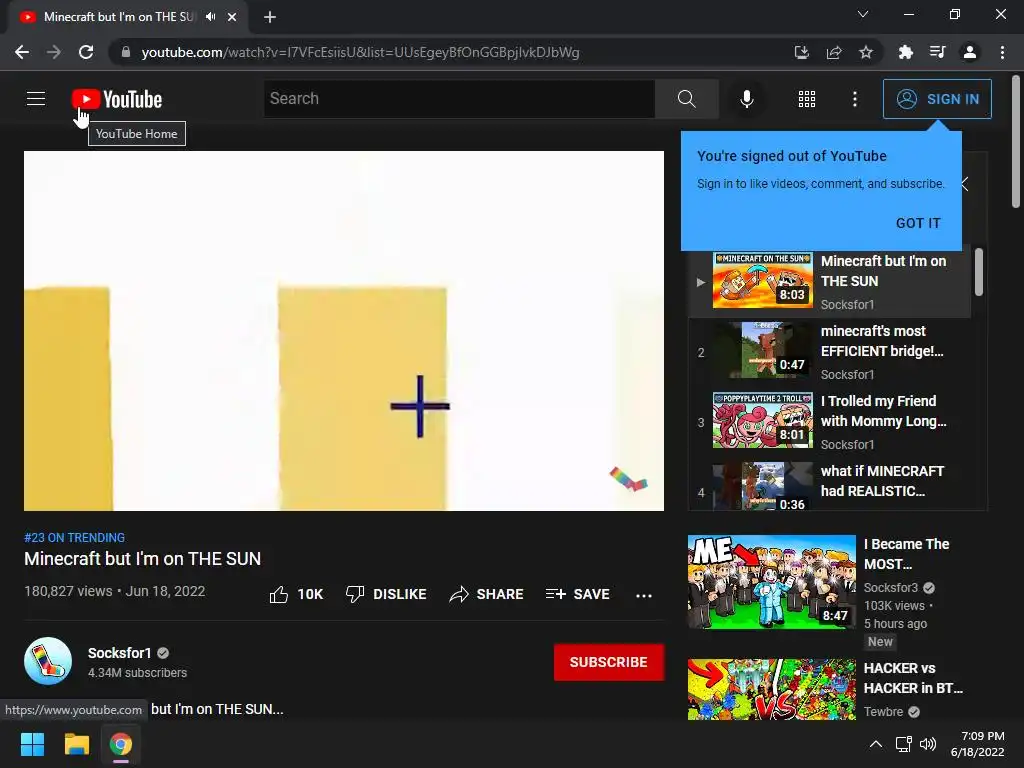The width and height of the screenshot is (1024, 768).
Task: Click the SIGN IN button
Action: [x=937, y=99]
